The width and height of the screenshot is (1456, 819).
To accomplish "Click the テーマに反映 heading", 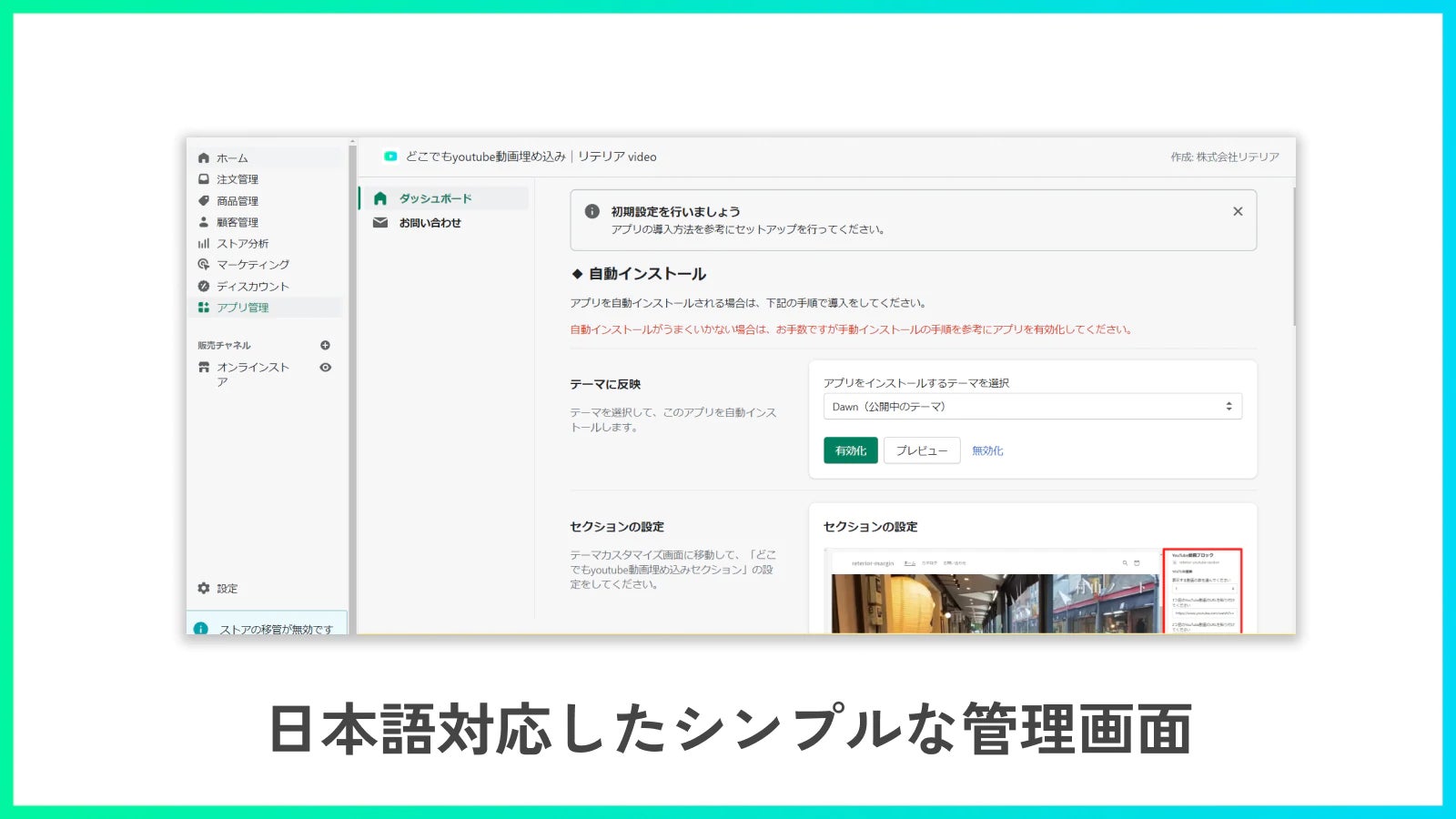I will point(605,384).
